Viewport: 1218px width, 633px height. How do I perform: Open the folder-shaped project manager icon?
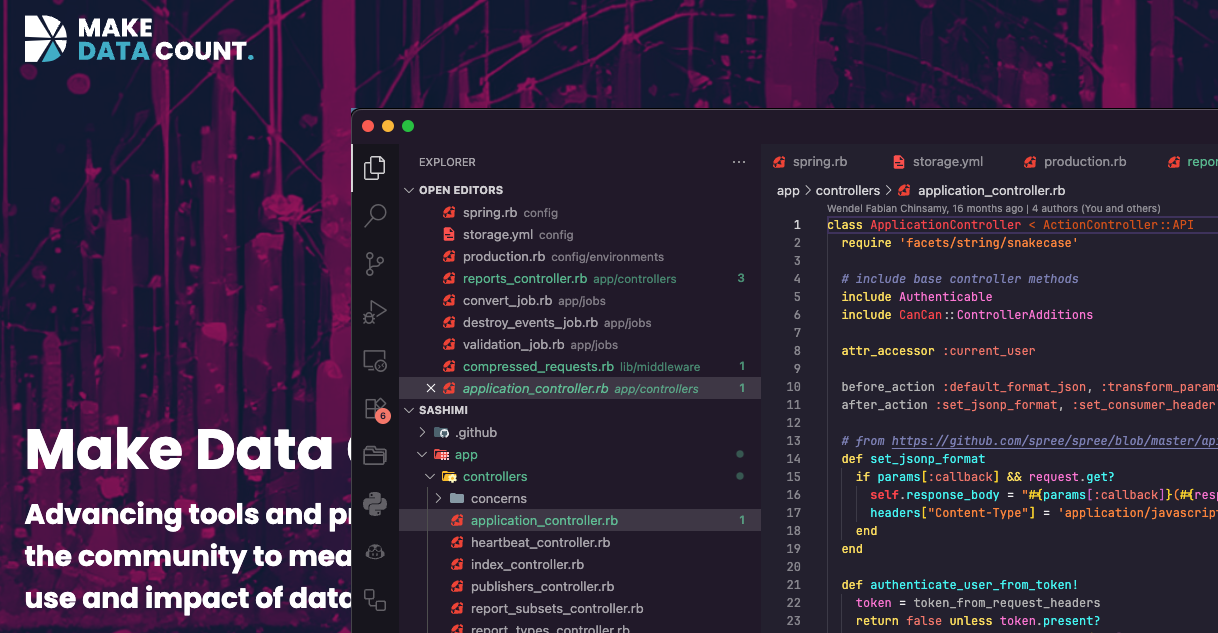[x=375, y=456]
